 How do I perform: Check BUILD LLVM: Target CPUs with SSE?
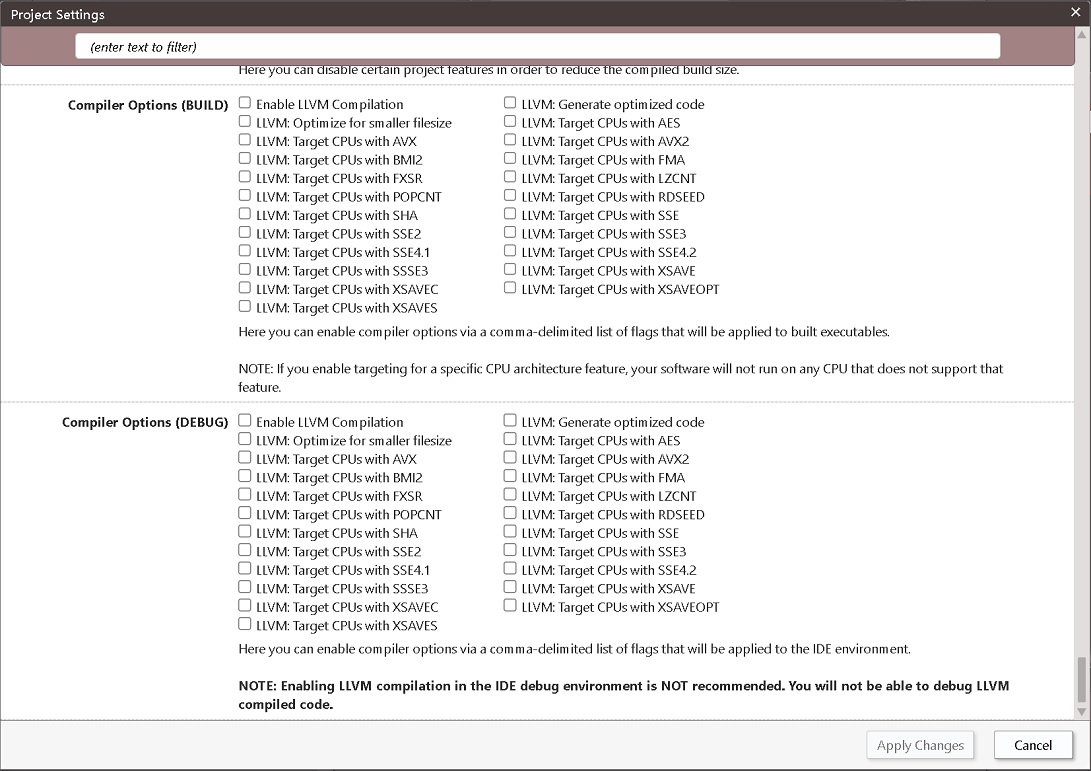(510, 214)
